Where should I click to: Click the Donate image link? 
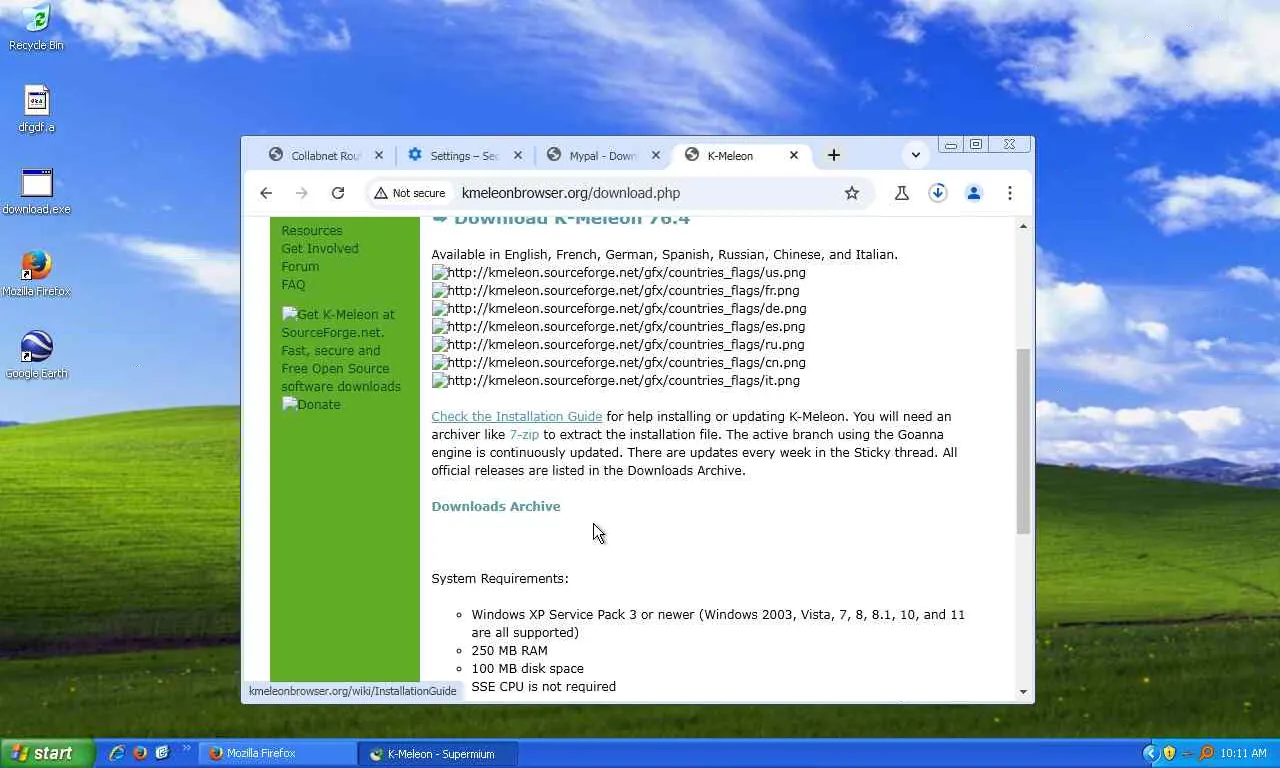point(311,405)
